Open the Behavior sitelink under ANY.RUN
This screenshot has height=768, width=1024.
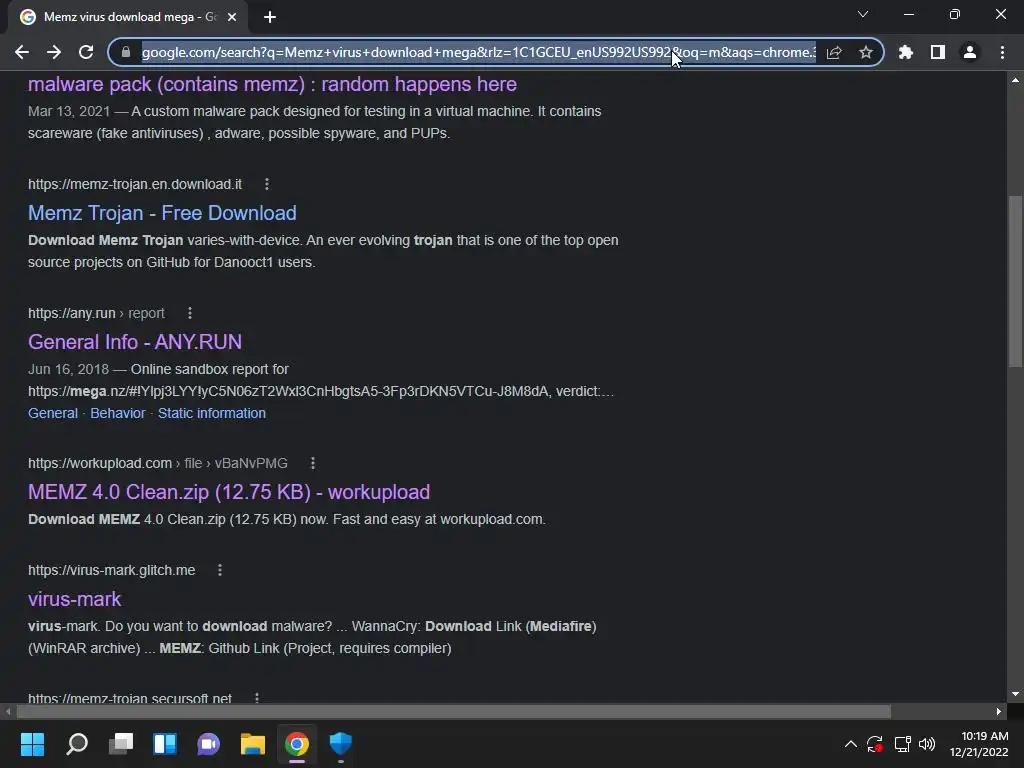click(x=118, y=413)
